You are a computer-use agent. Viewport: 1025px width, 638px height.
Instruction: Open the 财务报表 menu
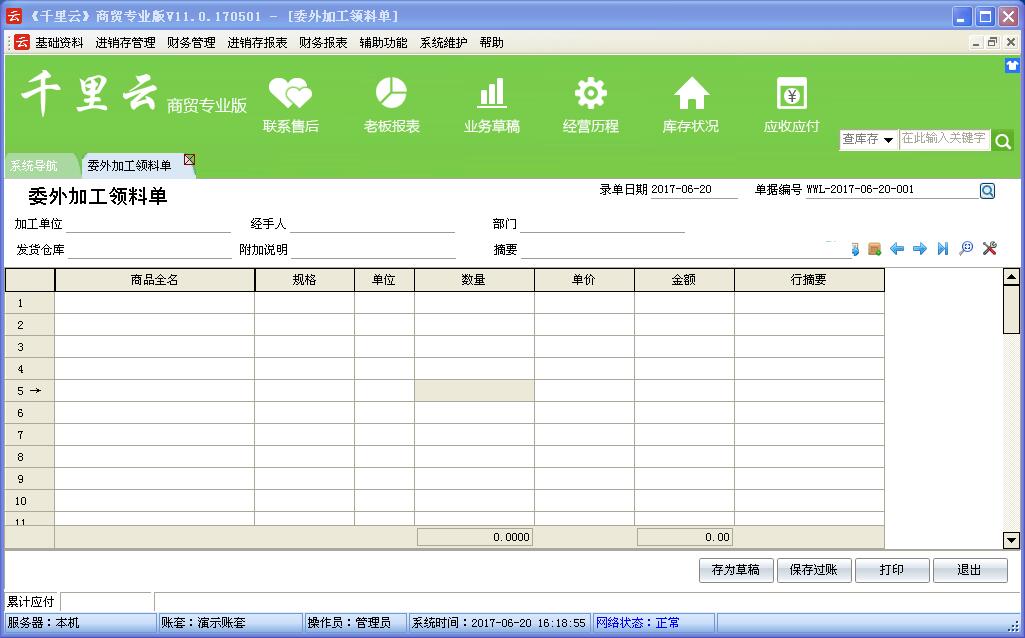click(x=323, y=43)
